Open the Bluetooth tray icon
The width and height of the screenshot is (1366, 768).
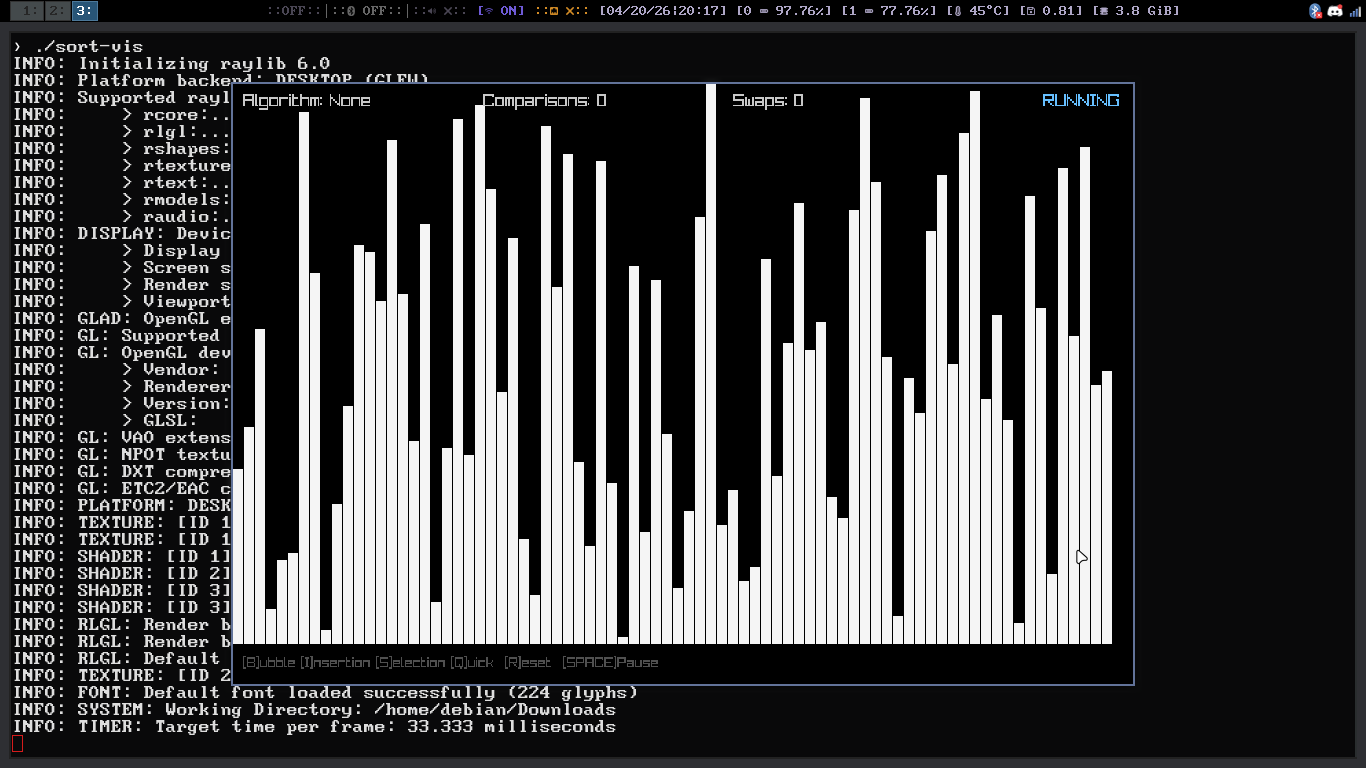pyautogui.click(x=1316, y=11)
